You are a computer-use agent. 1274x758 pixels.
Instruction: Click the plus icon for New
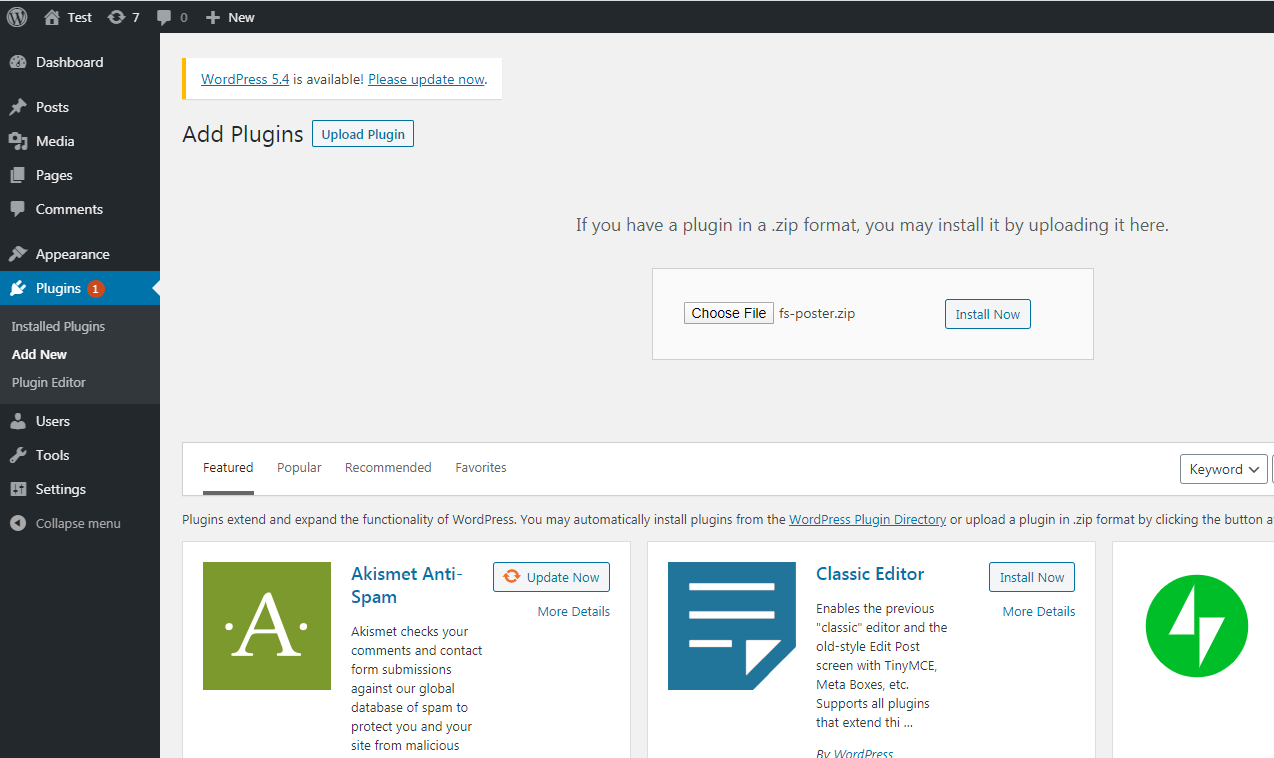pos(212,17)
